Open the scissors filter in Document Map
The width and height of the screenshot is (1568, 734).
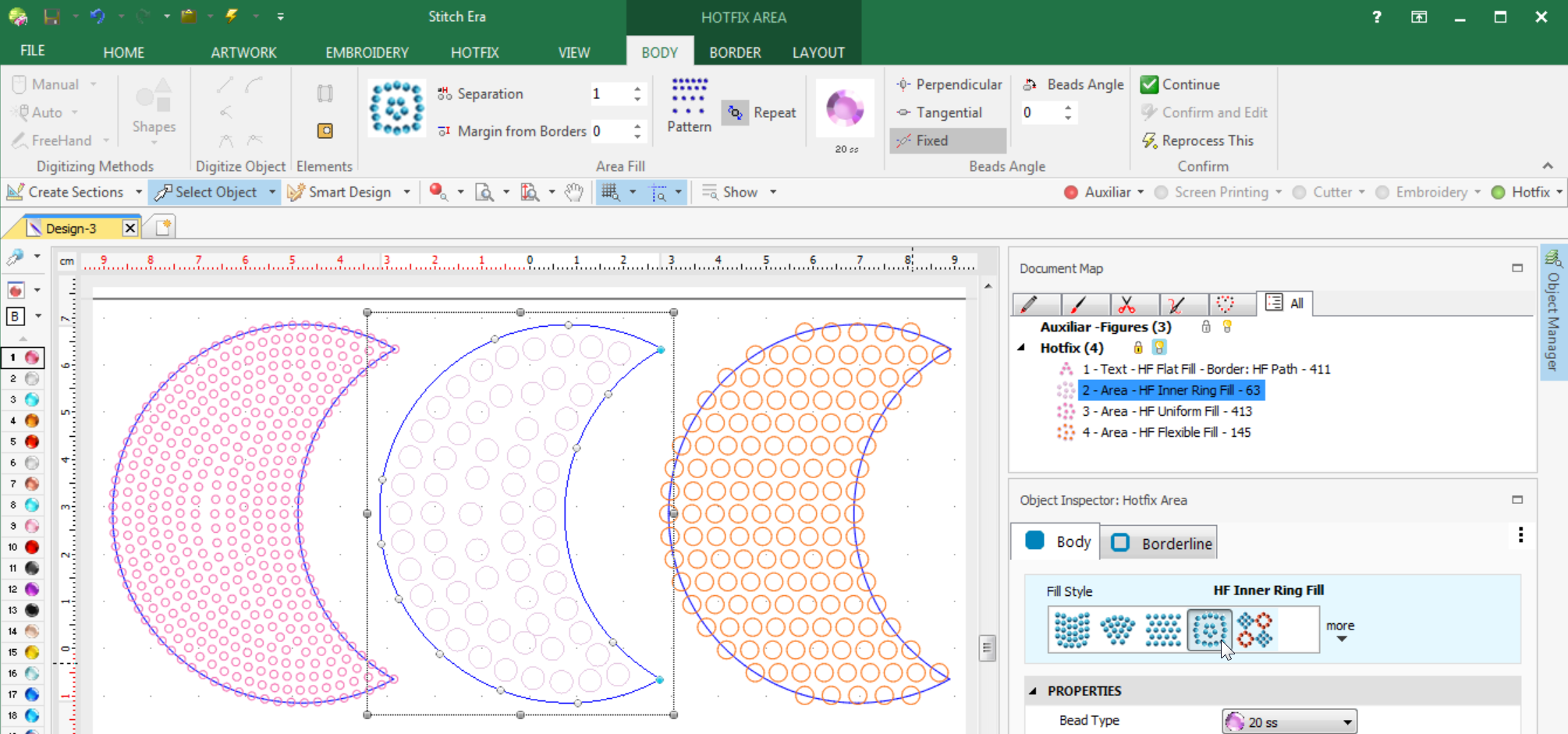point(1126,304)
